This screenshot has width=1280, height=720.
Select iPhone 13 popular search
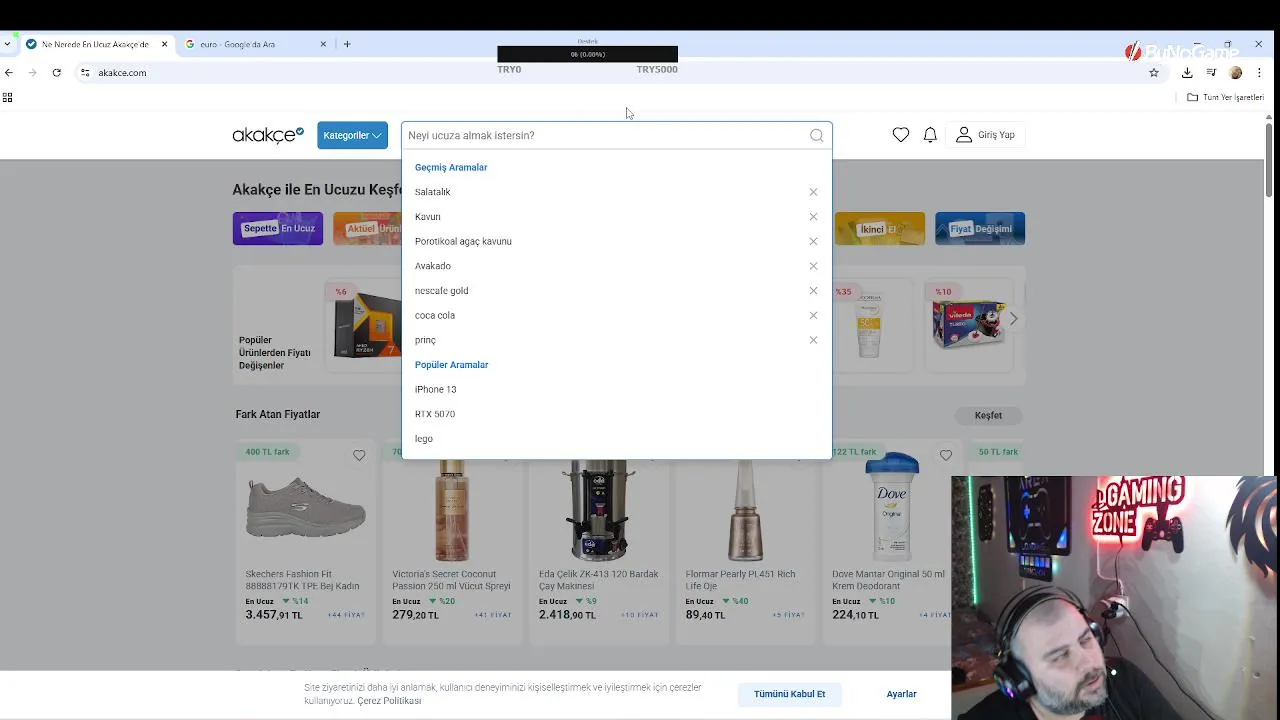(435, 389)
